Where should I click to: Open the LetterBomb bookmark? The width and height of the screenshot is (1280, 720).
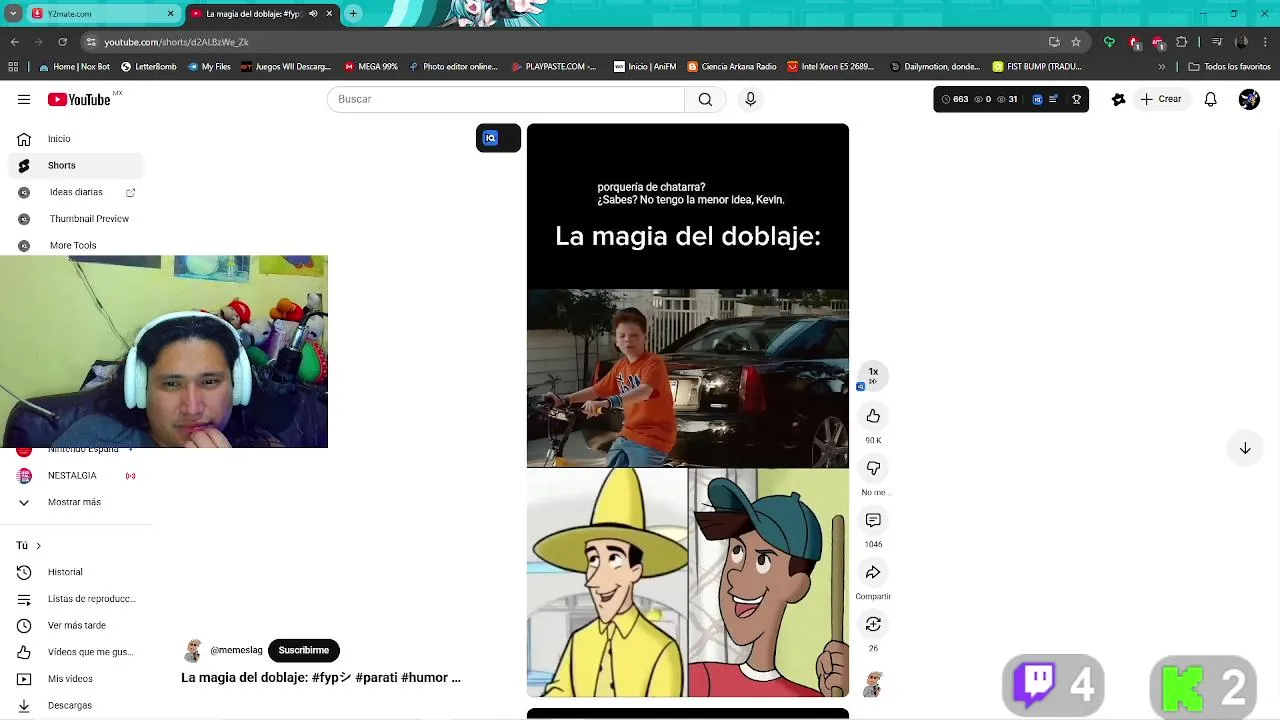149,67
